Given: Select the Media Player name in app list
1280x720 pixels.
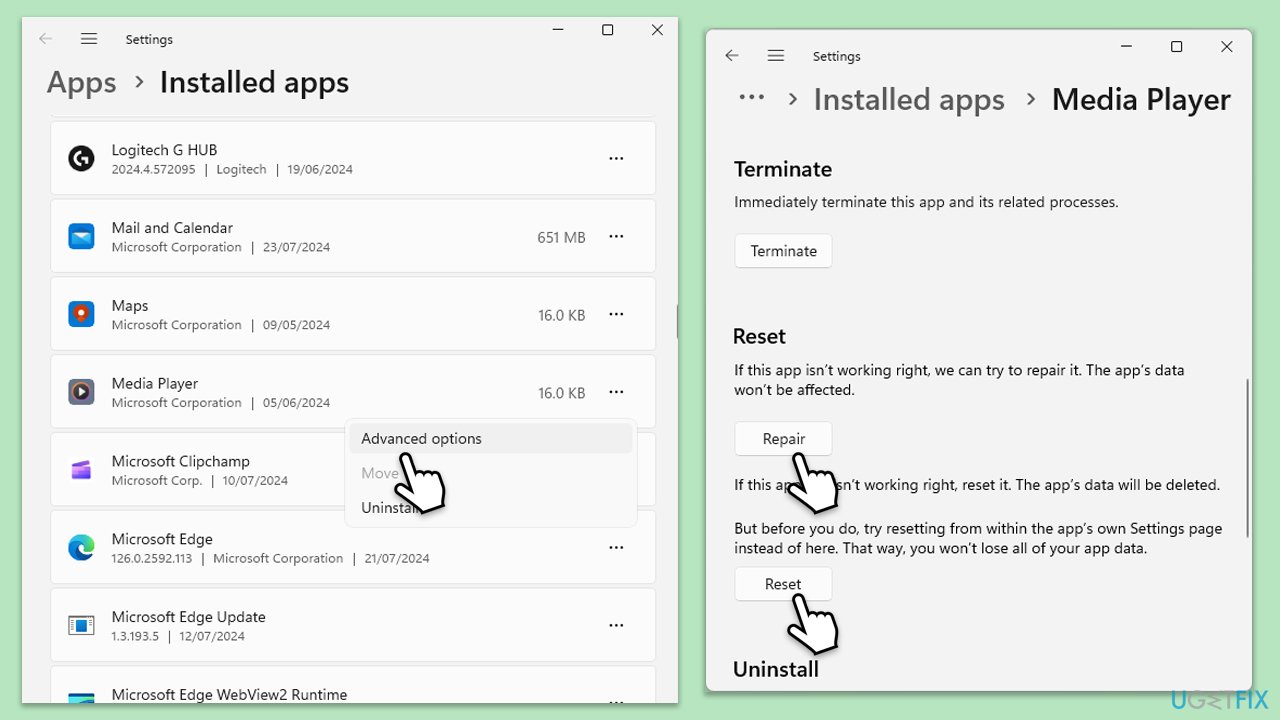Looking at the screenshot, I should point(155,384).
